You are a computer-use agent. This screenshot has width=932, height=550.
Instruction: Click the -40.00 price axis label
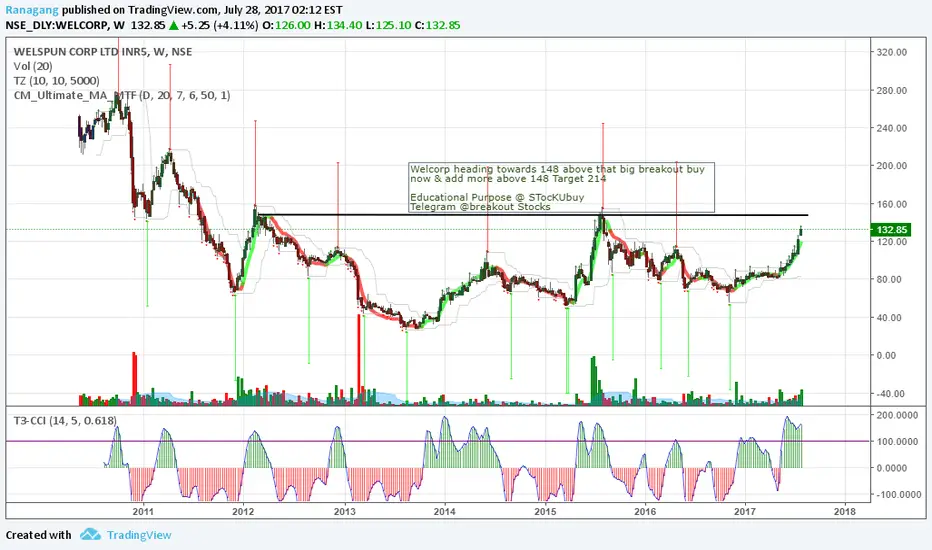(889, 394)
